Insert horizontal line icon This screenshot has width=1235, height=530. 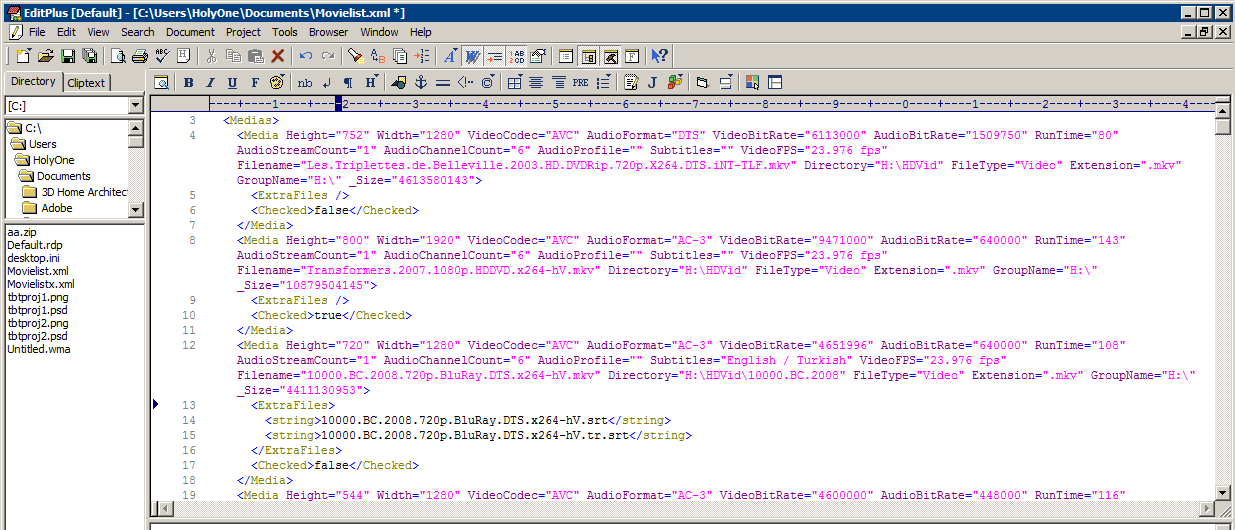(x=443, y=82)
